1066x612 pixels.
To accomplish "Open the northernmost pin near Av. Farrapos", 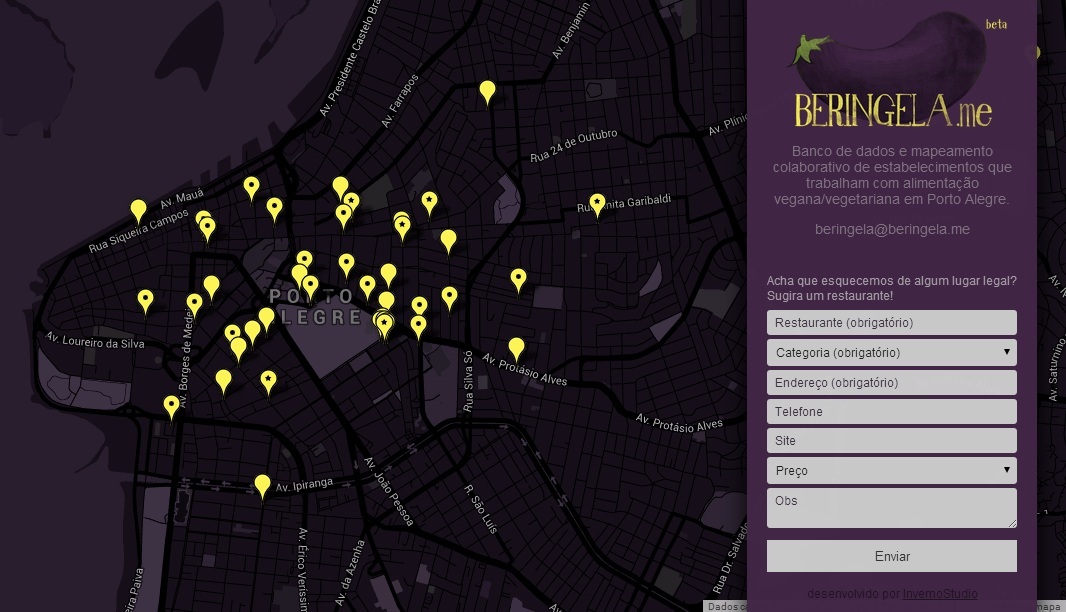I will [x=487, y=92].
